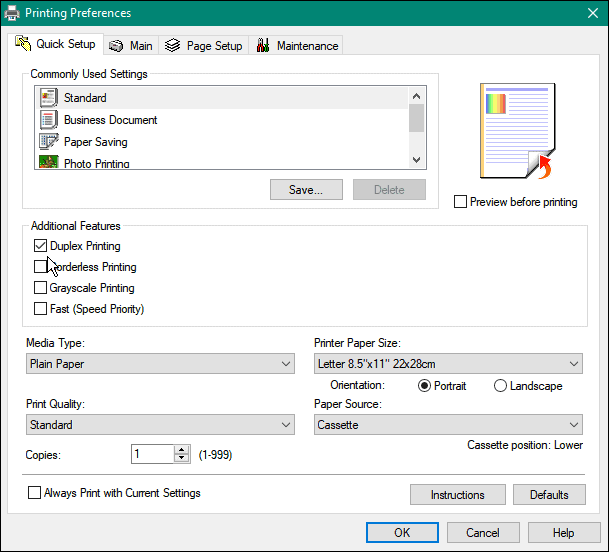Click the Business Document profile icon
The height and width of the screenshot is (552, 609).
[49, 120]
